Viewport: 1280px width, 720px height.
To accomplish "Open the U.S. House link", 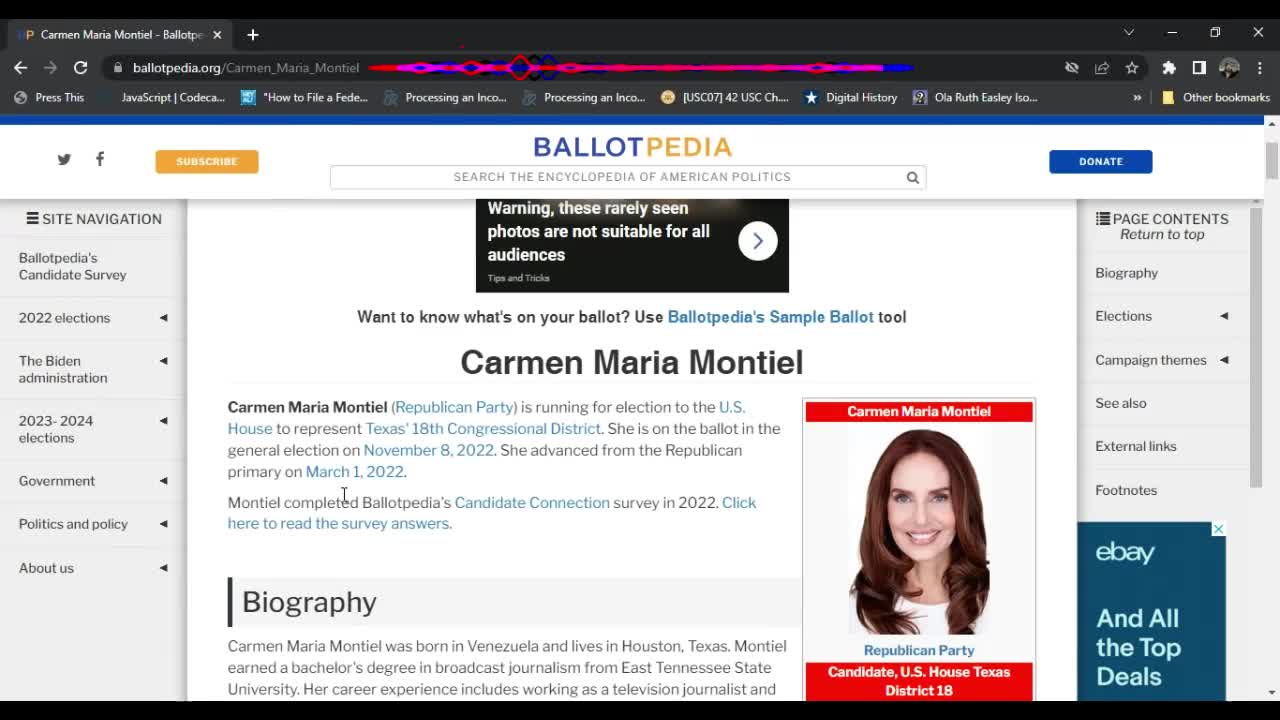I will point(732,407).
